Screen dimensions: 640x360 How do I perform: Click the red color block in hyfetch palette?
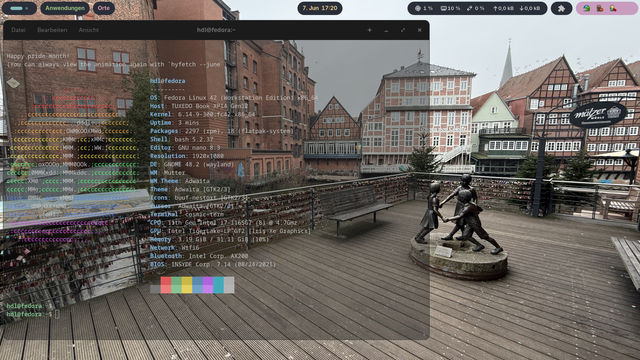tap(166, 285)
